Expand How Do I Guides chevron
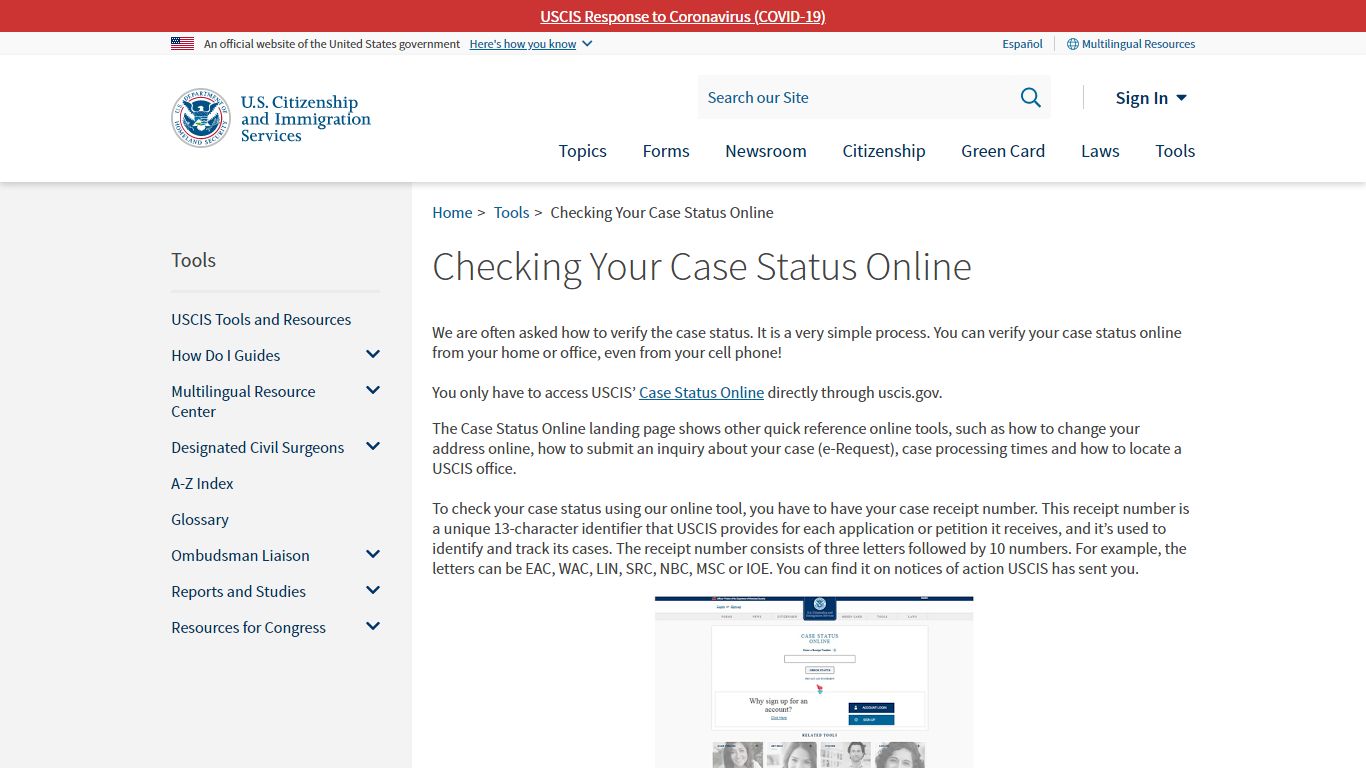Screen dimensions: 1366x768 pyautogui.click(x=373, y=354)
